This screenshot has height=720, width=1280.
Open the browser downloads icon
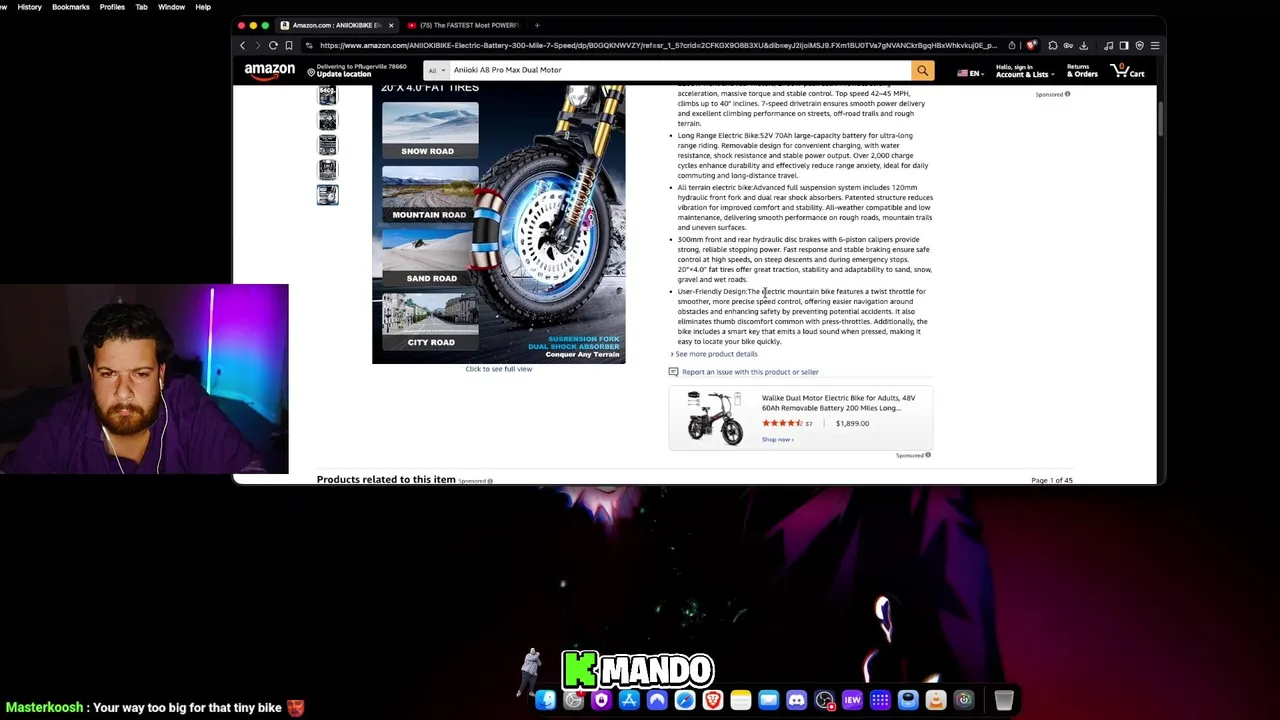click(1083, 45)
